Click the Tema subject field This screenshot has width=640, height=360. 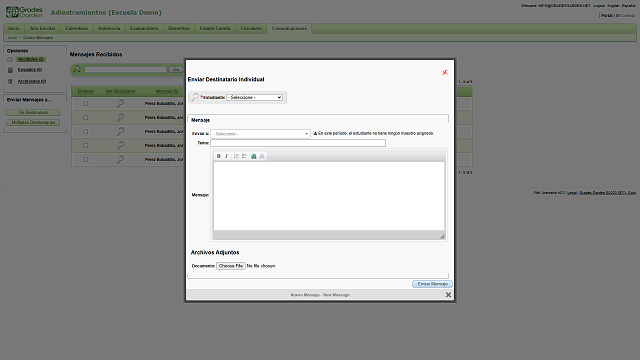(x=298, y=143)
